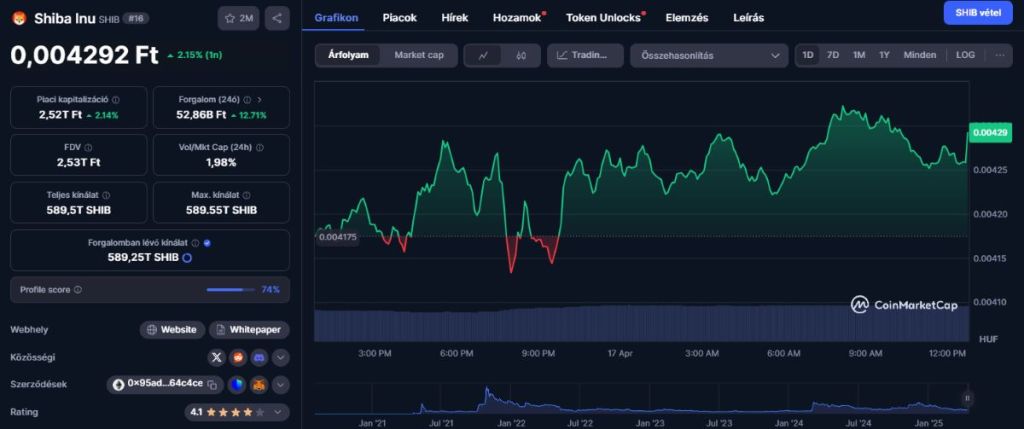
Task: Click the verified badge by circulating supply
Action: [207, 243]
